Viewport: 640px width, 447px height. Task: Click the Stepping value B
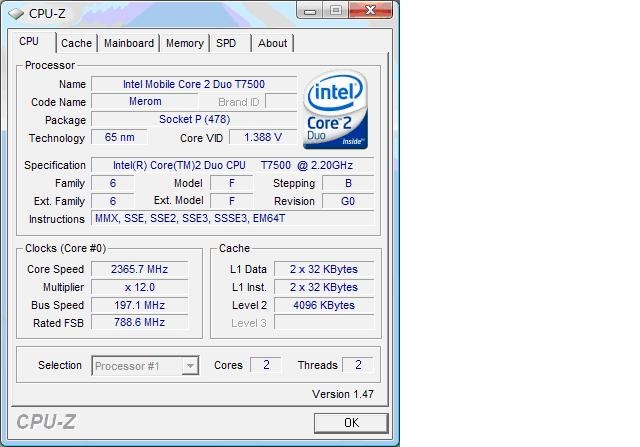348,183
